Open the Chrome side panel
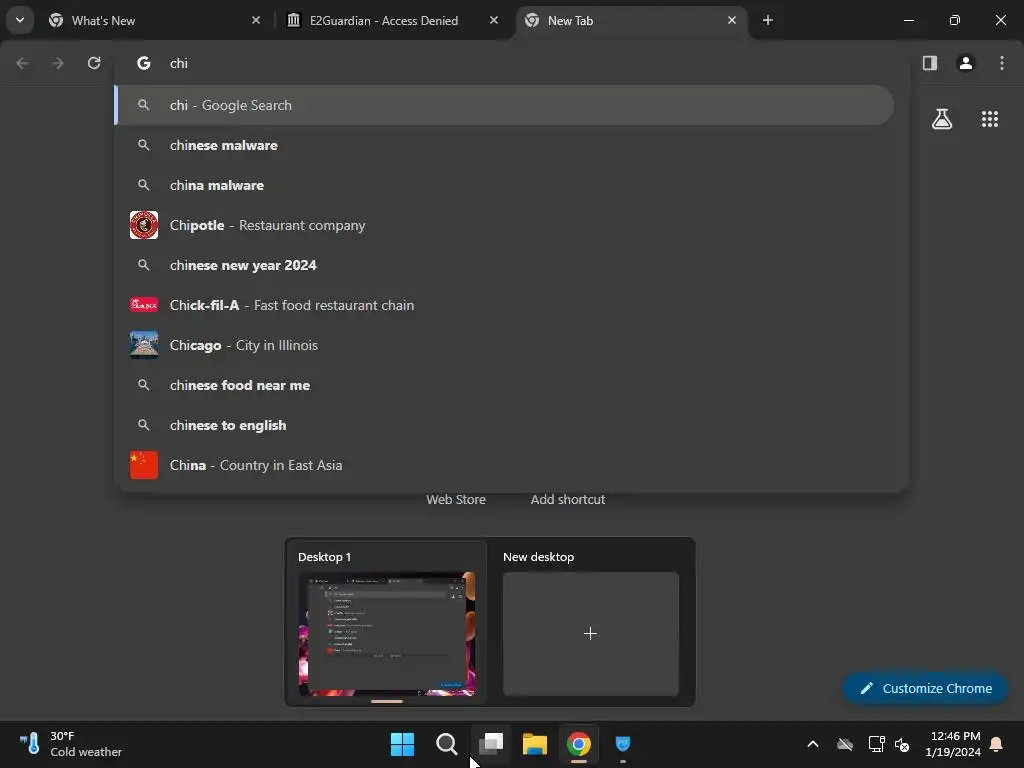The height and width of the screenshot is (768, 1024). 930,63
